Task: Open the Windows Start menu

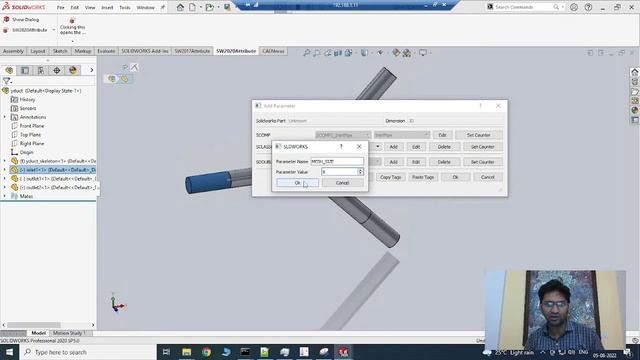Action: 9,352
